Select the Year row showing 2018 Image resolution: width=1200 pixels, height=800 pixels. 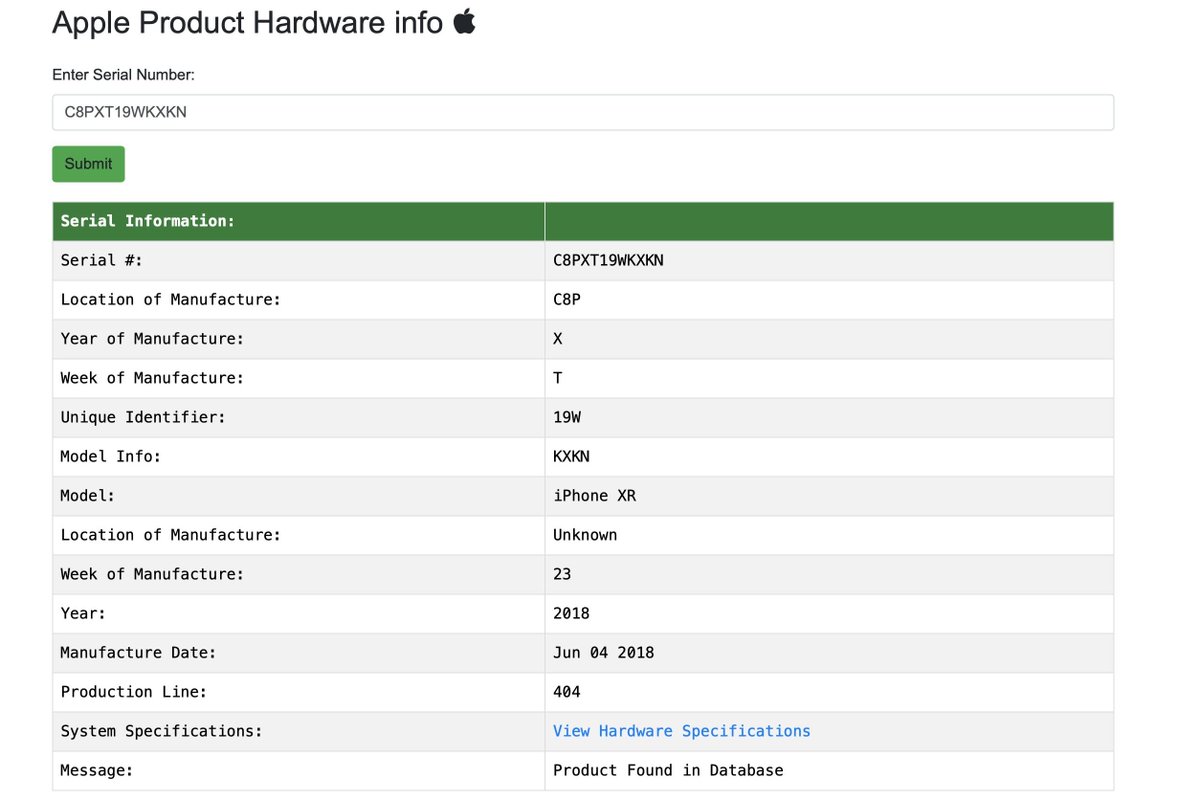pyautogui.click(x=571, y=613)
